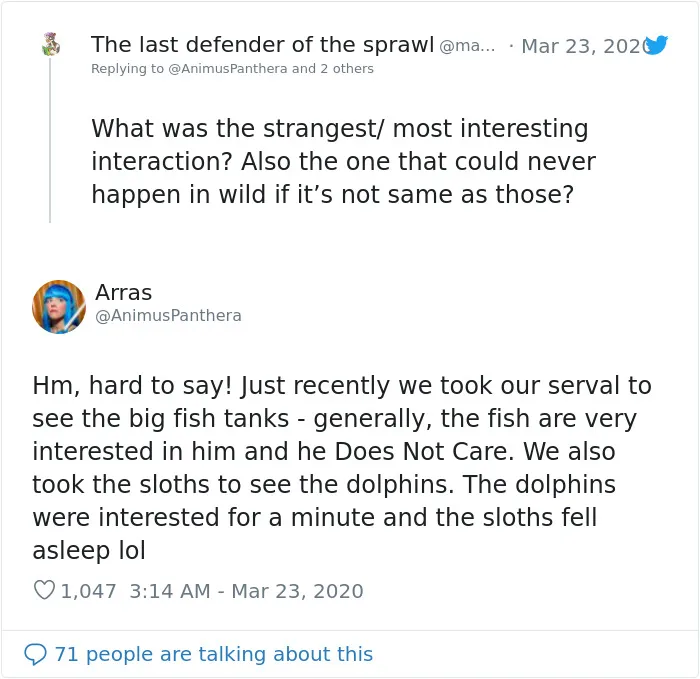Open the 'Arras' display name
Screen dimensions: 700x679
click(124, 293)
